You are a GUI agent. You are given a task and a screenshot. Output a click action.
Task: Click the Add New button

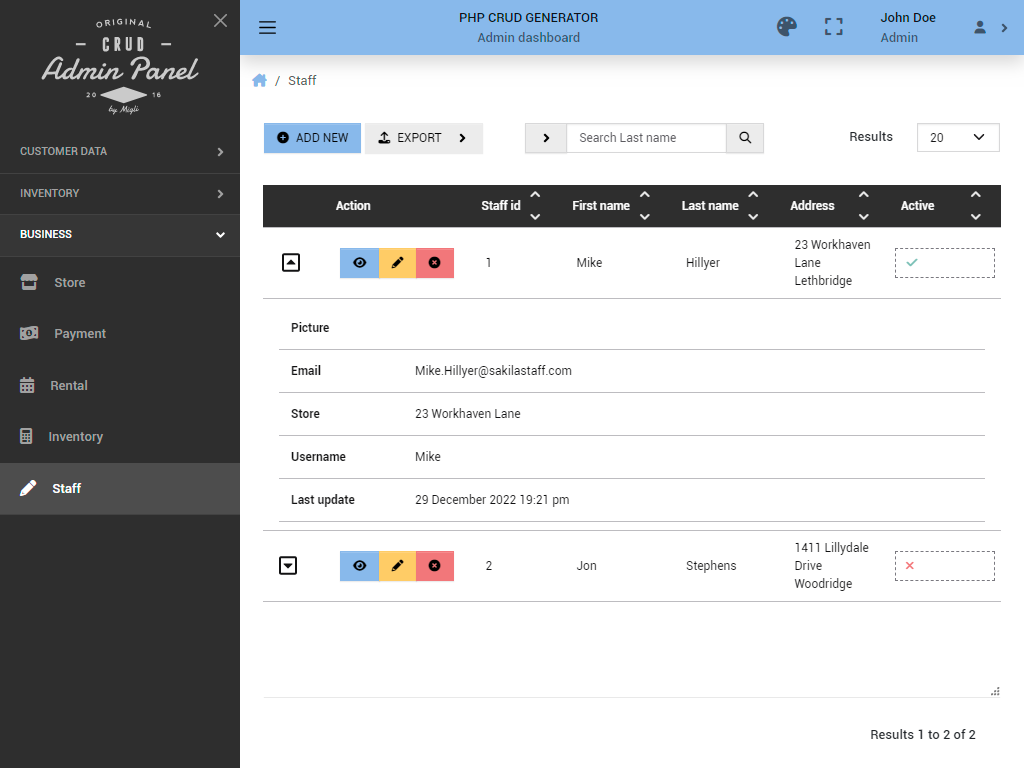pyautogui.click(x=313, y=138)
